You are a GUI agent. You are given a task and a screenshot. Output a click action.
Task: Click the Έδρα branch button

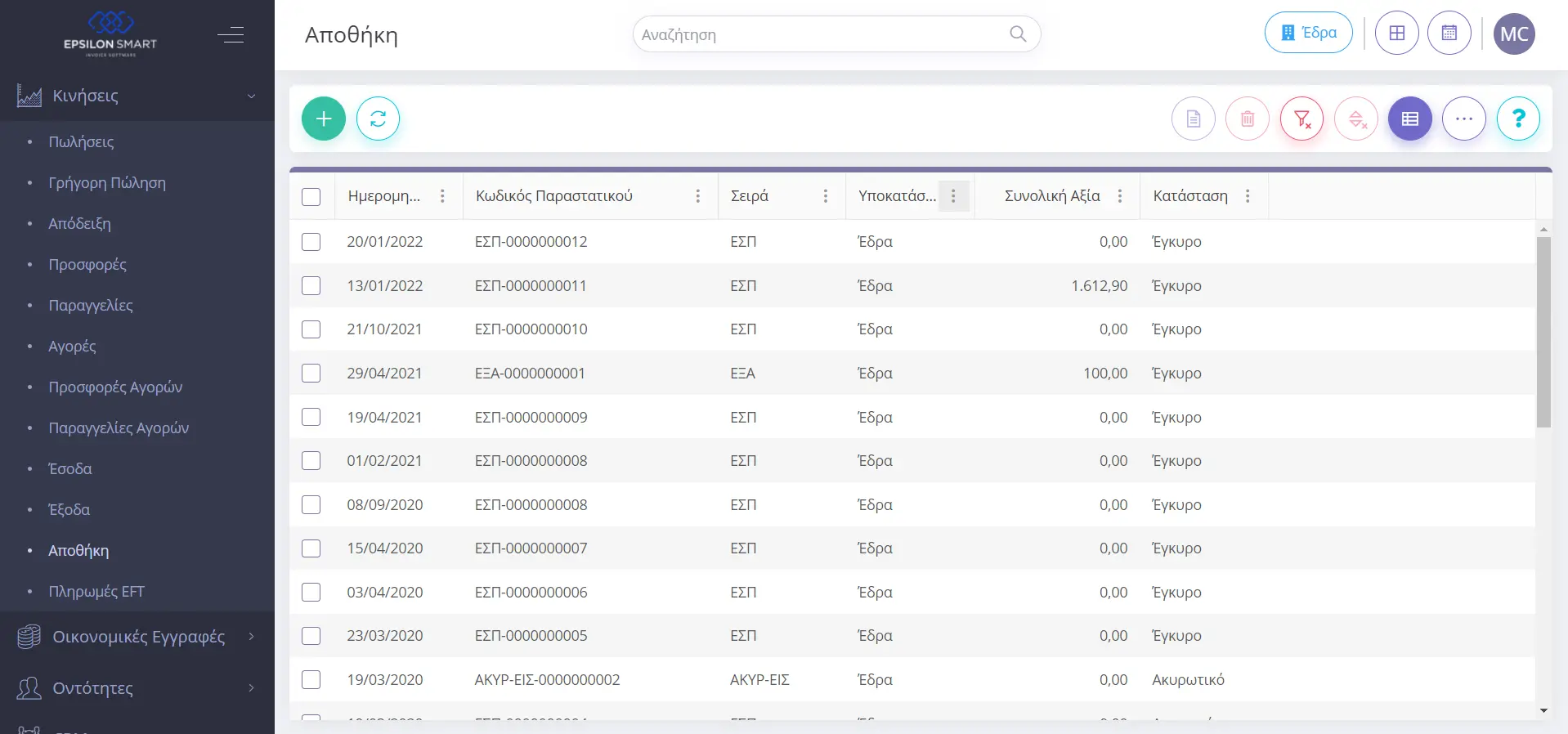pos(1308,34)
